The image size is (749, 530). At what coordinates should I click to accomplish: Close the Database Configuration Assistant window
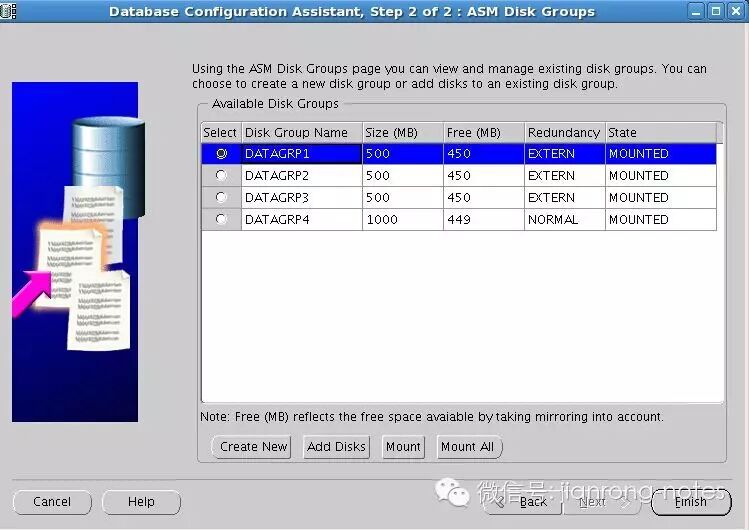pos(736,11)
